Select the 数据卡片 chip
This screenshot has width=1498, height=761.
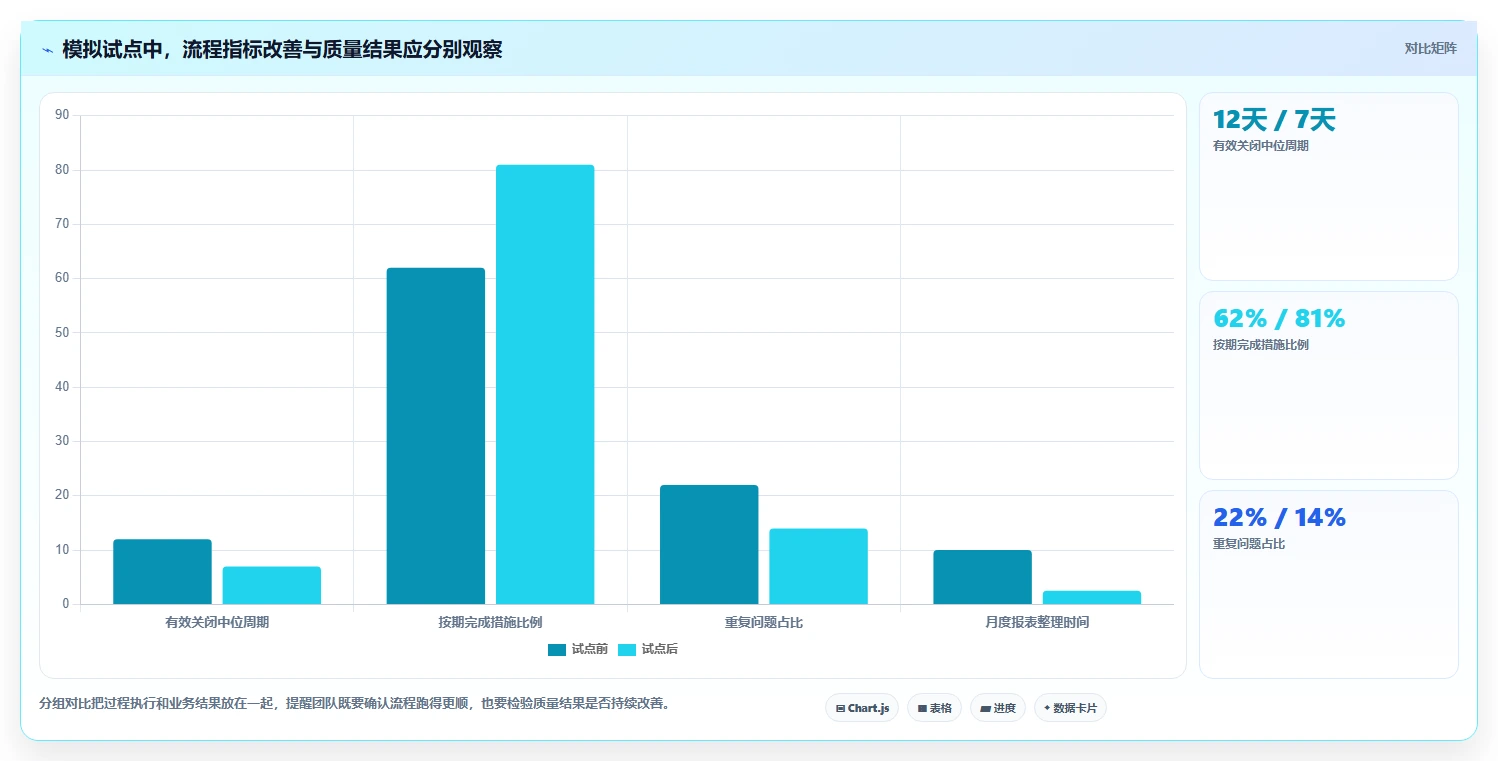click(1070, 708)
